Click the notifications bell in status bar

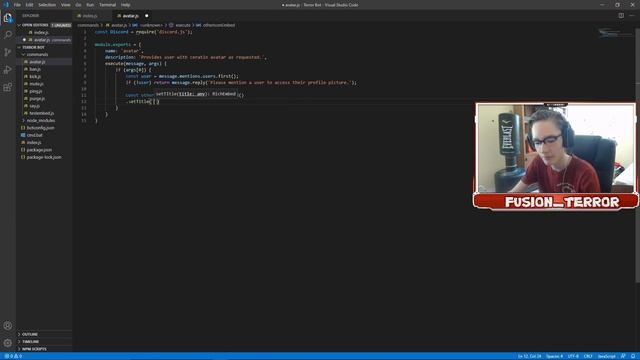click(x=633, y=356)
